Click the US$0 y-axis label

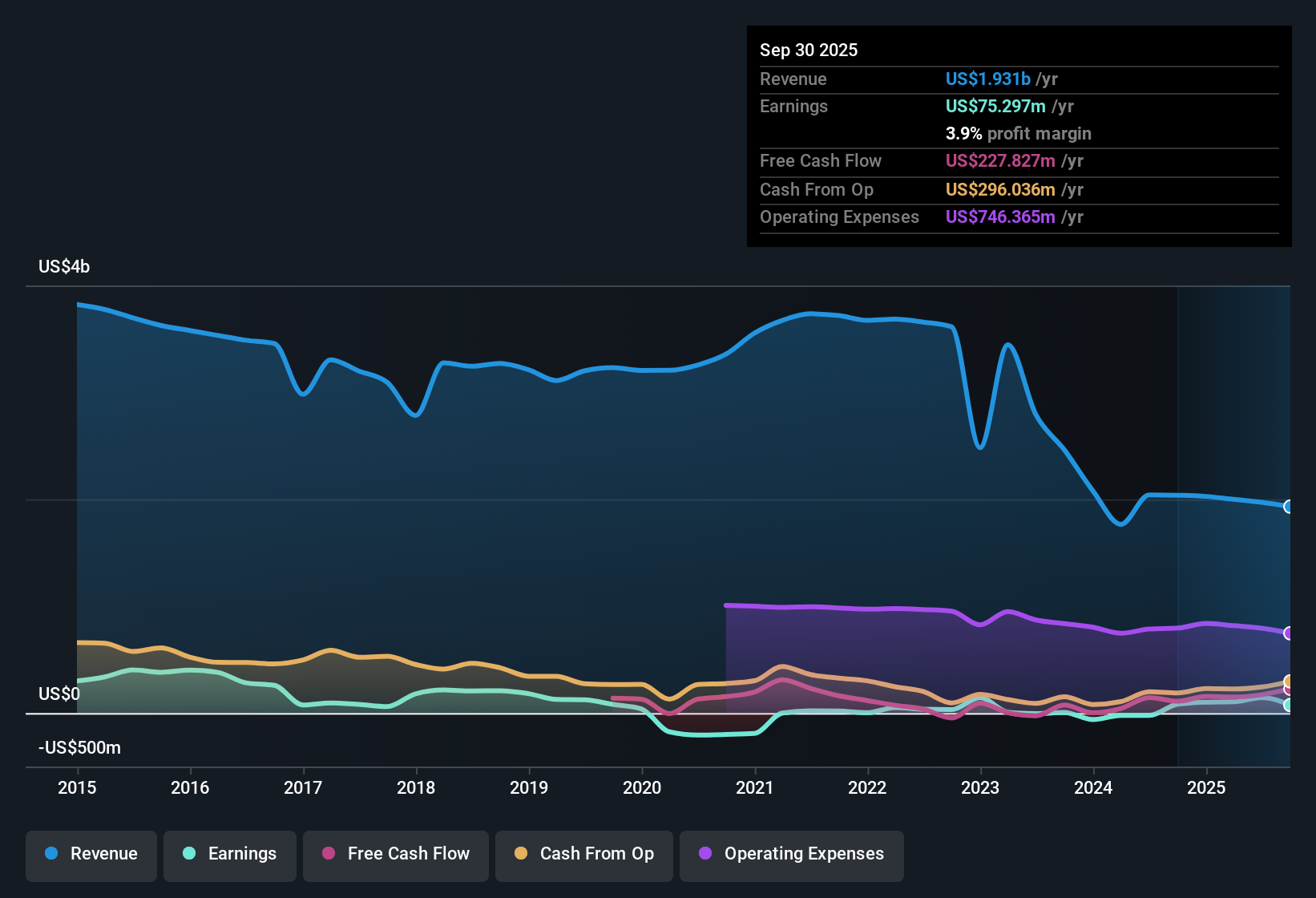[59, 694]
